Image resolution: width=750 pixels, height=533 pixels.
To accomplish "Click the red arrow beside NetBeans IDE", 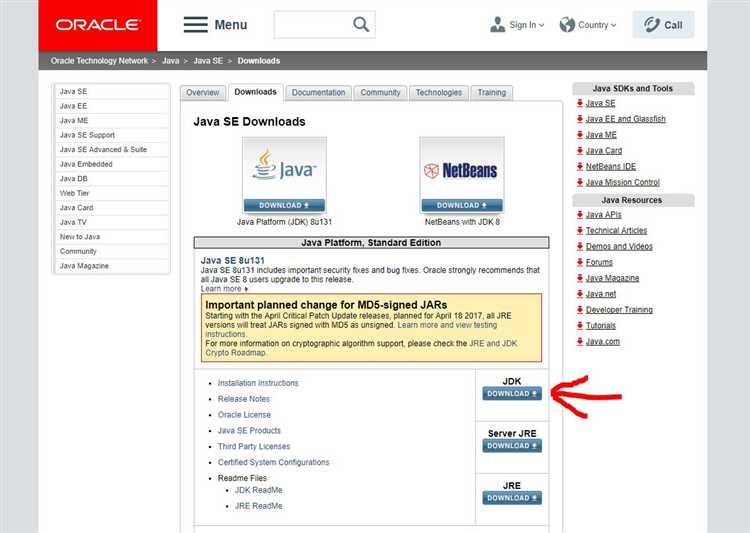I will click(580, 167).
